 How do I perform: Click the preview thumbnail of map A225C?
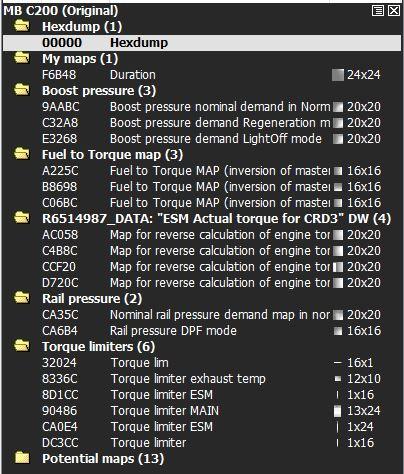pyautogui.click(x=338, y=171)
